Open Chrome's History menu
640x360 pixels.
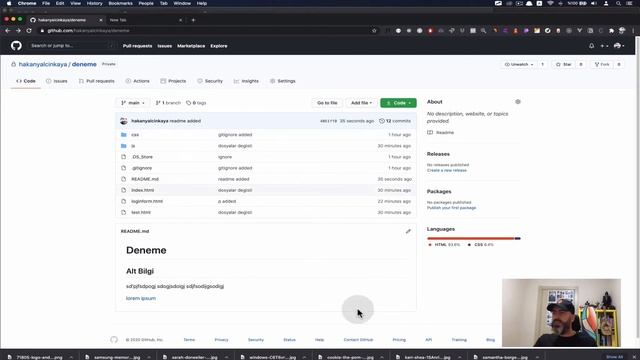click(94, 3)
